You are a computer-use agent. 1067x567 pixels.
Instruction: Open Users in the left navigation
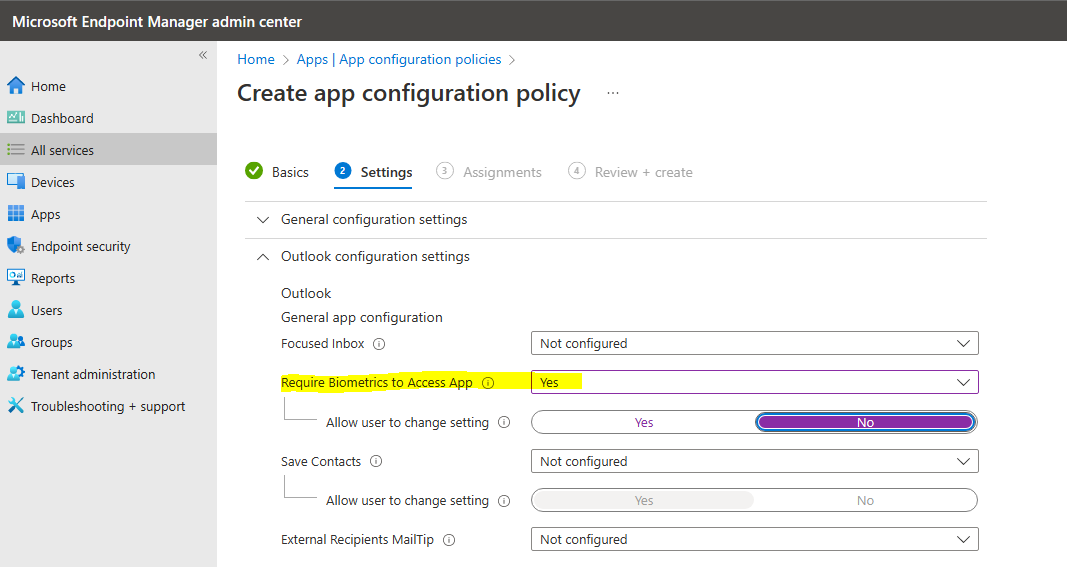coord(108,310)
